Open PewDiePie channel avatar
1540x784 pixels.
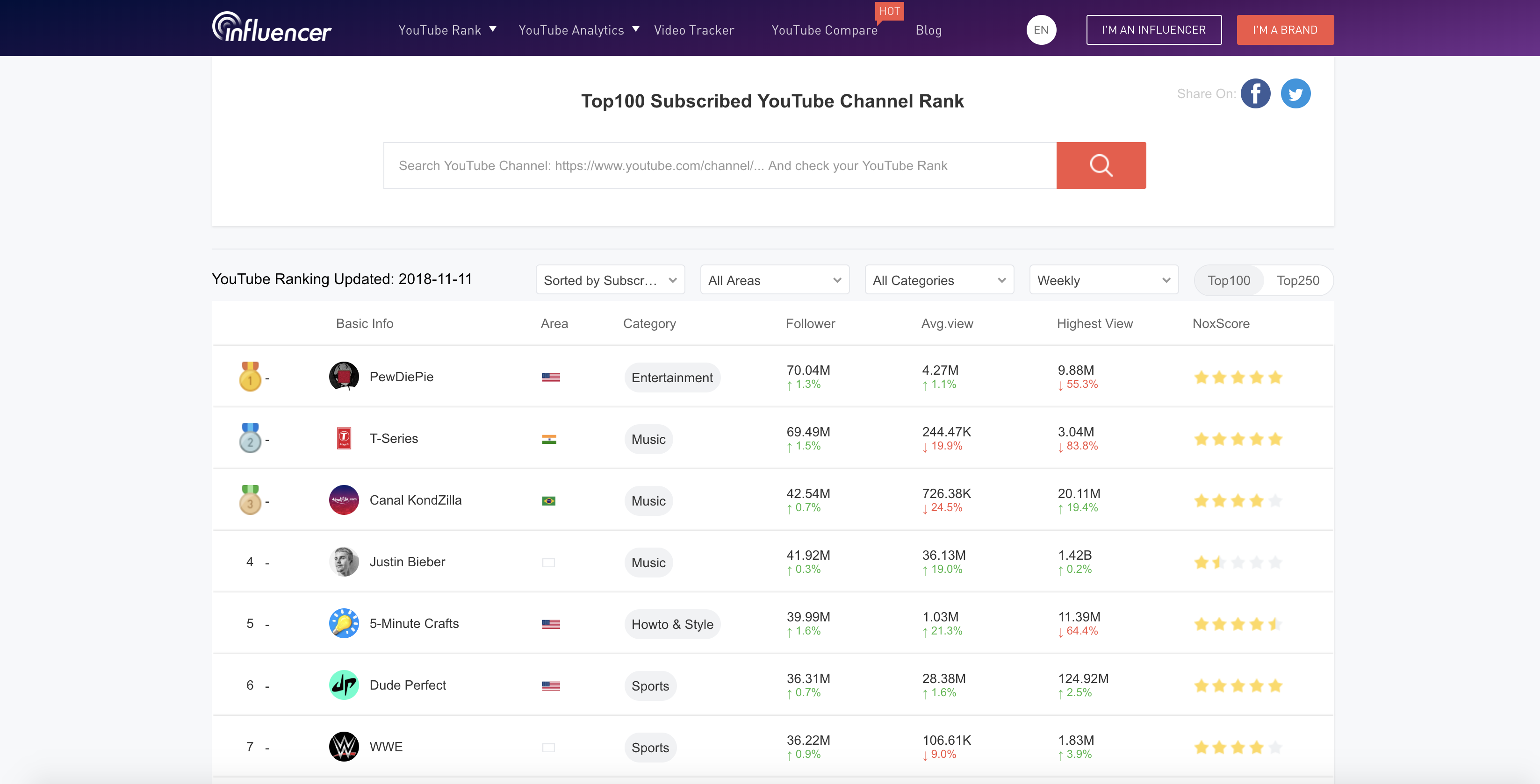(x=344, y=377)
